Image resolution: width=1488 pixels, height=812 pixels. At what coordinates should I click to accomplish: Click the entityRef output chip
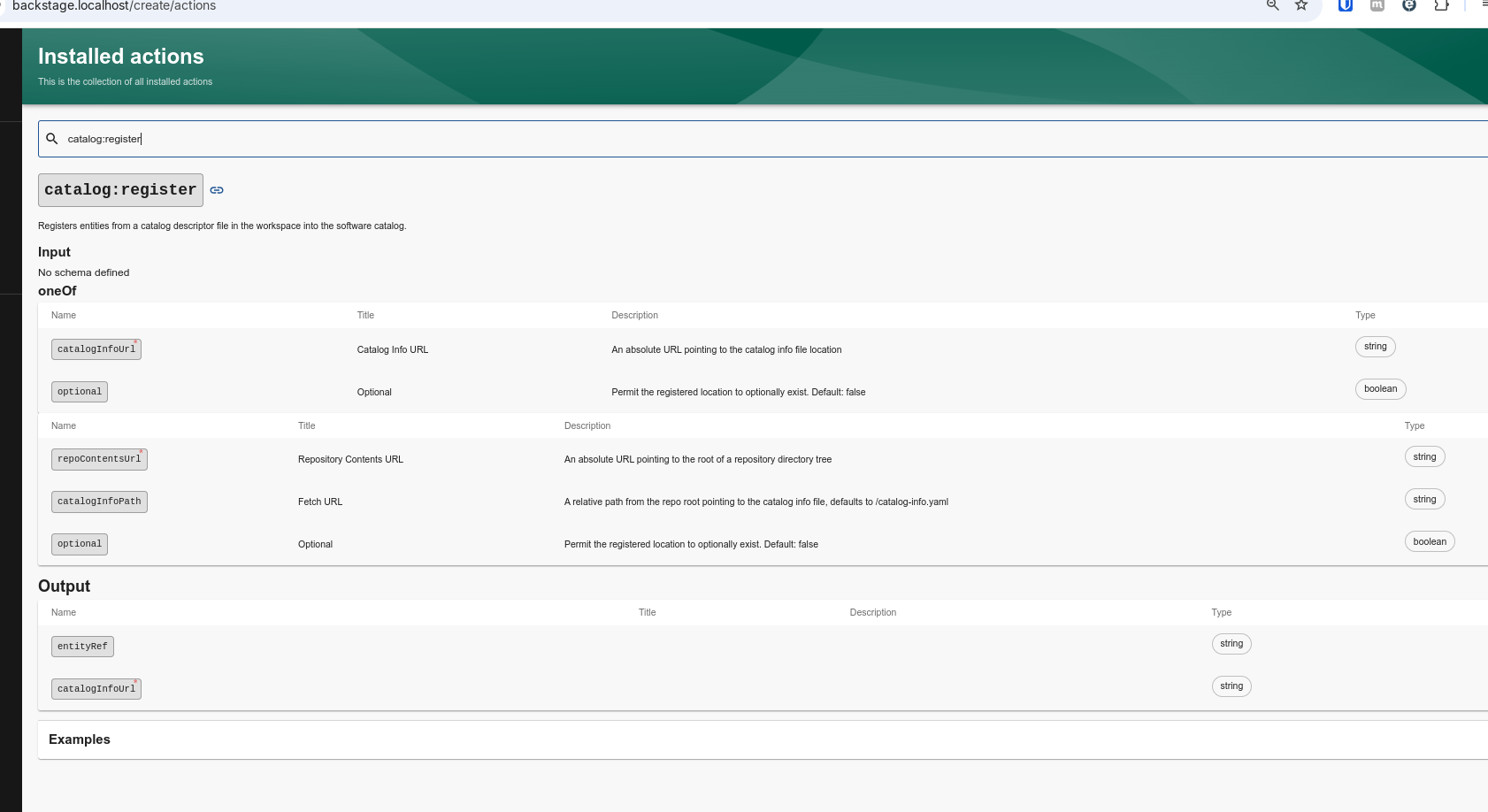click(x=82, y=647)
